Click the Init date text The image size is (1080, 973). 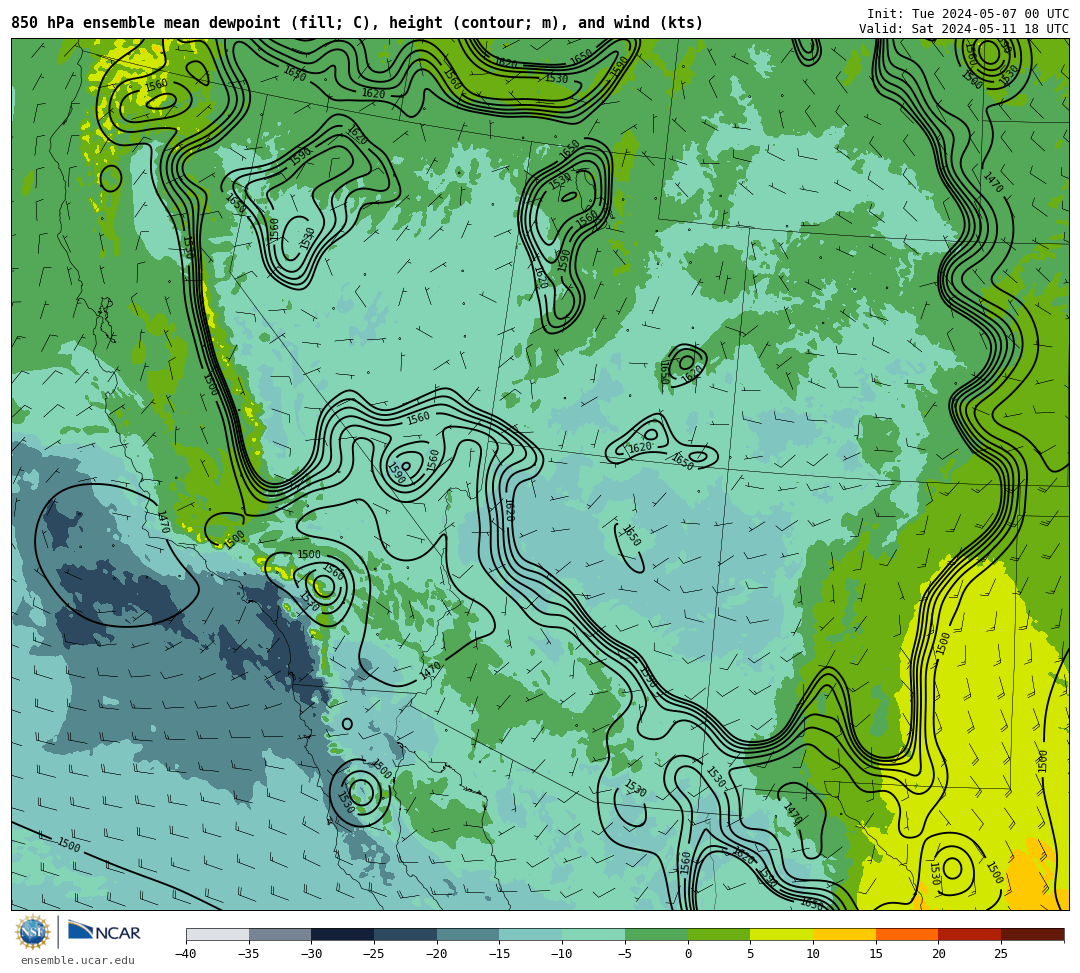968,14
